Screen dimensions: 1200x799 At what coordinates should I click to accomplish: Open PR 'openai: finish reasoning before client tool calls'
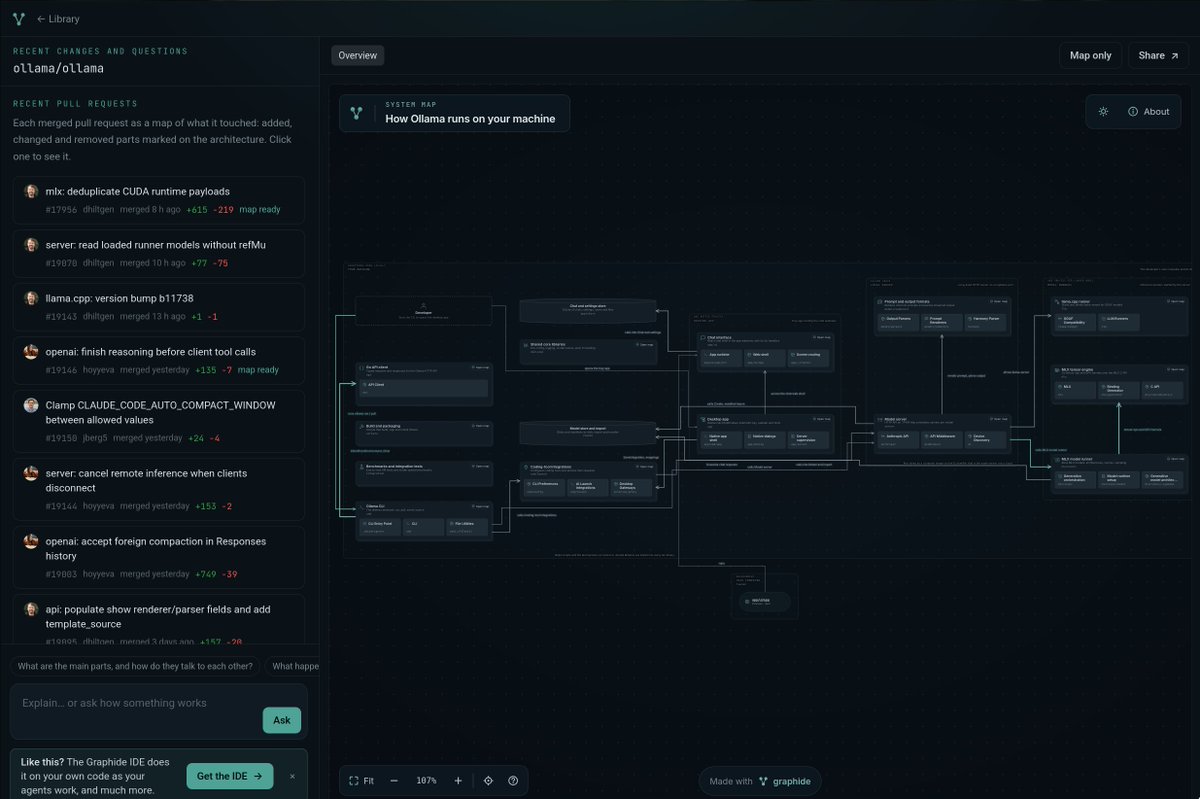tap(159, 360)
